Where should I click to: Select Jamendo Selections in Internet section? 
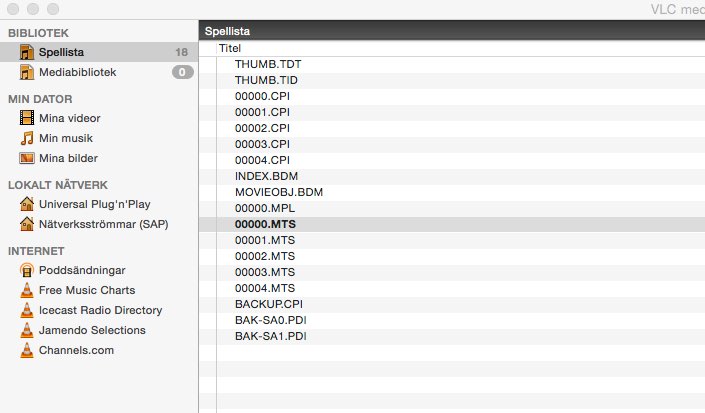(x=92, y=330)
